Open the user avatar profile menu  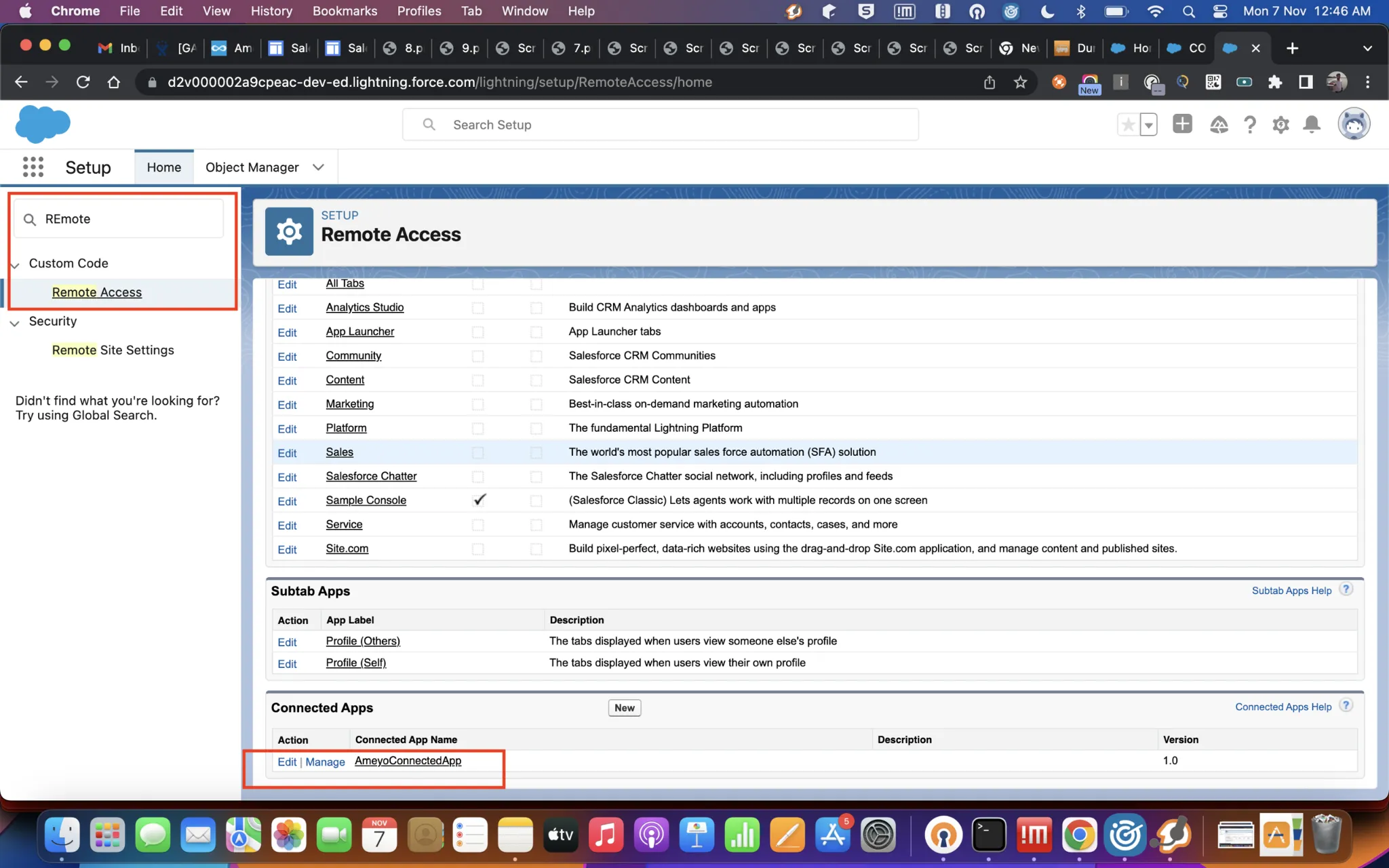tap(1354, 124)
